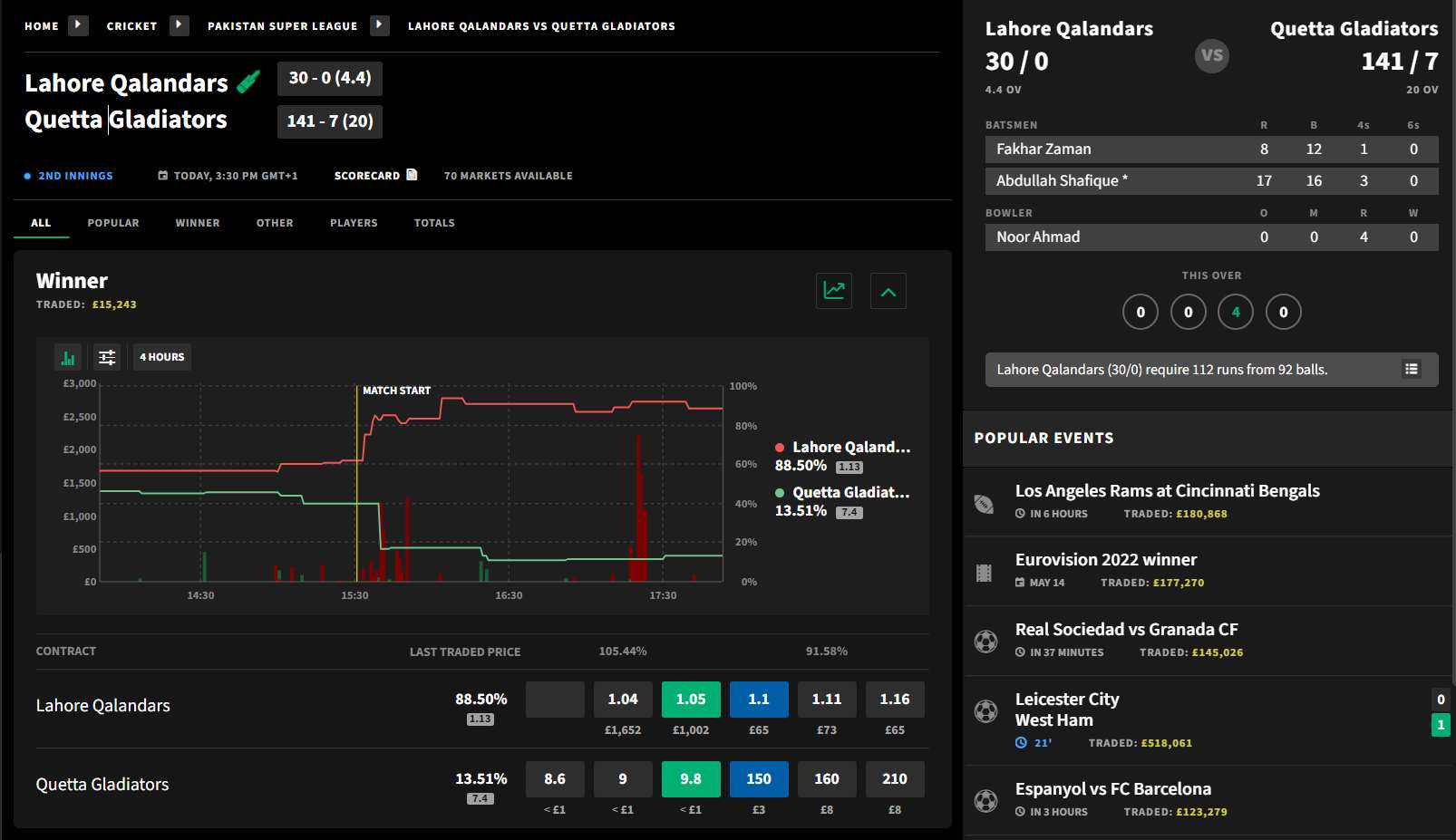The height and width of the screenshot is (840, 1456).
Task: Click the Quetta Gladiators green legend dot
Action: (x=780, y=493)
